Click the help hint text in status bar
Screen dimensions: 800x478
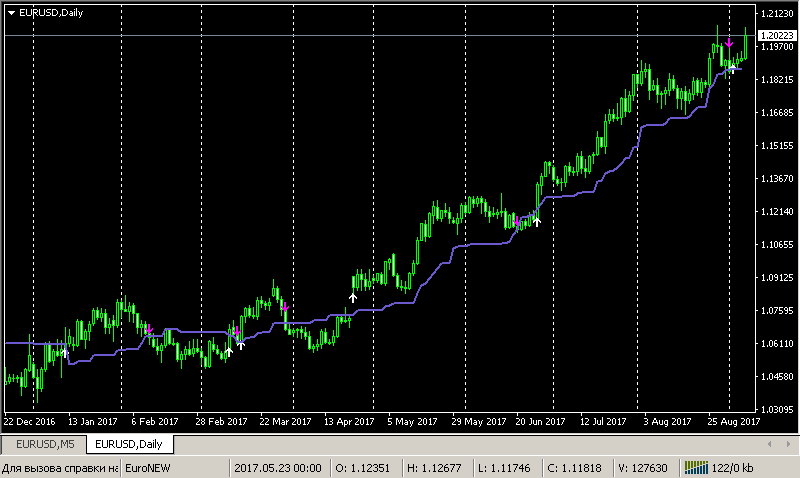point(60,468)
